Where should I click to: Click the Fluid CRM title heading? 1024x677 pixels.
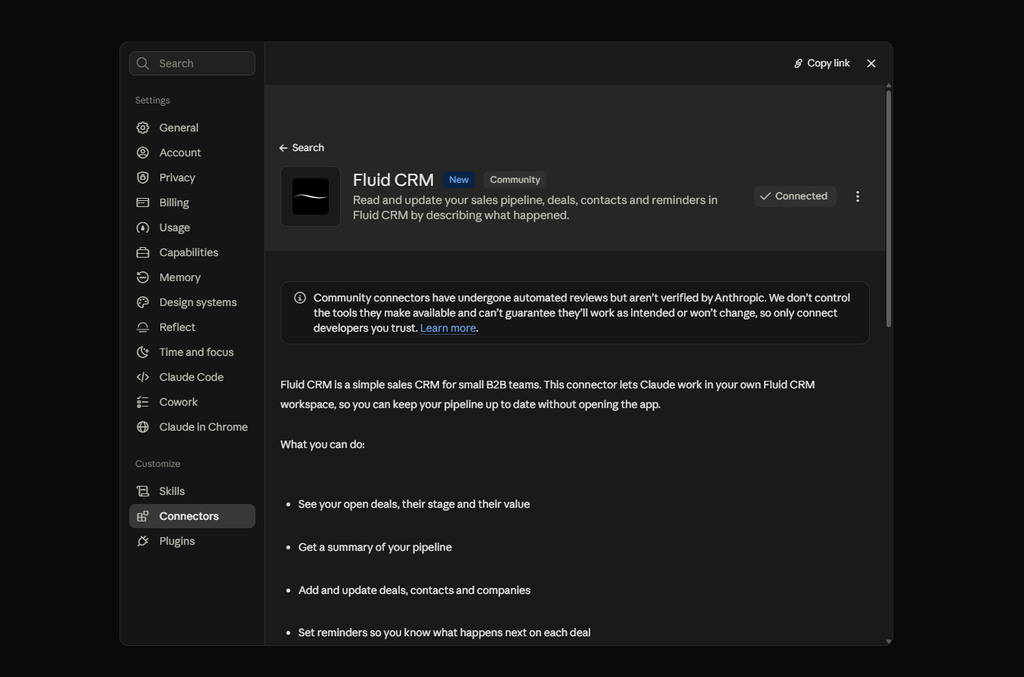tap(393, 180)
